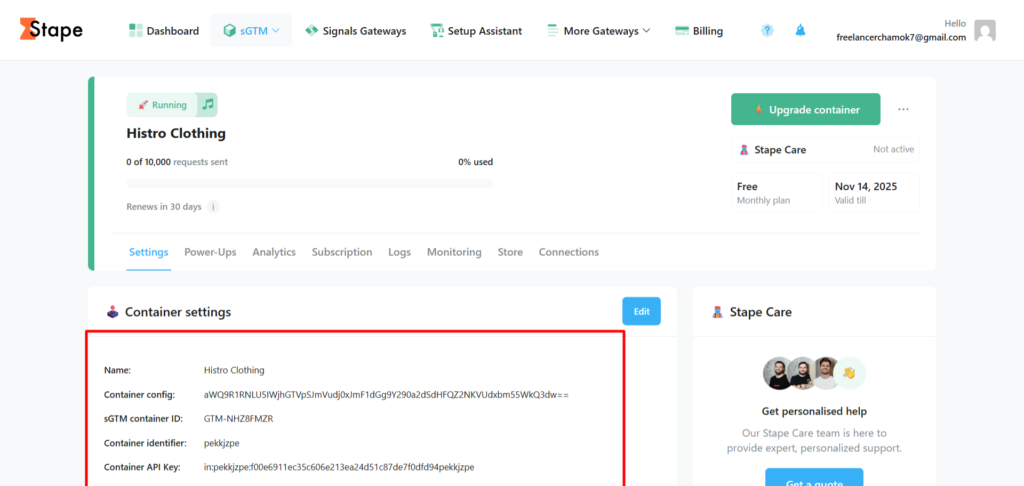This screenshot has width=1024, height=486.
Task: Expand the sGTM dropdown
Action: click(x=251, y=31)
